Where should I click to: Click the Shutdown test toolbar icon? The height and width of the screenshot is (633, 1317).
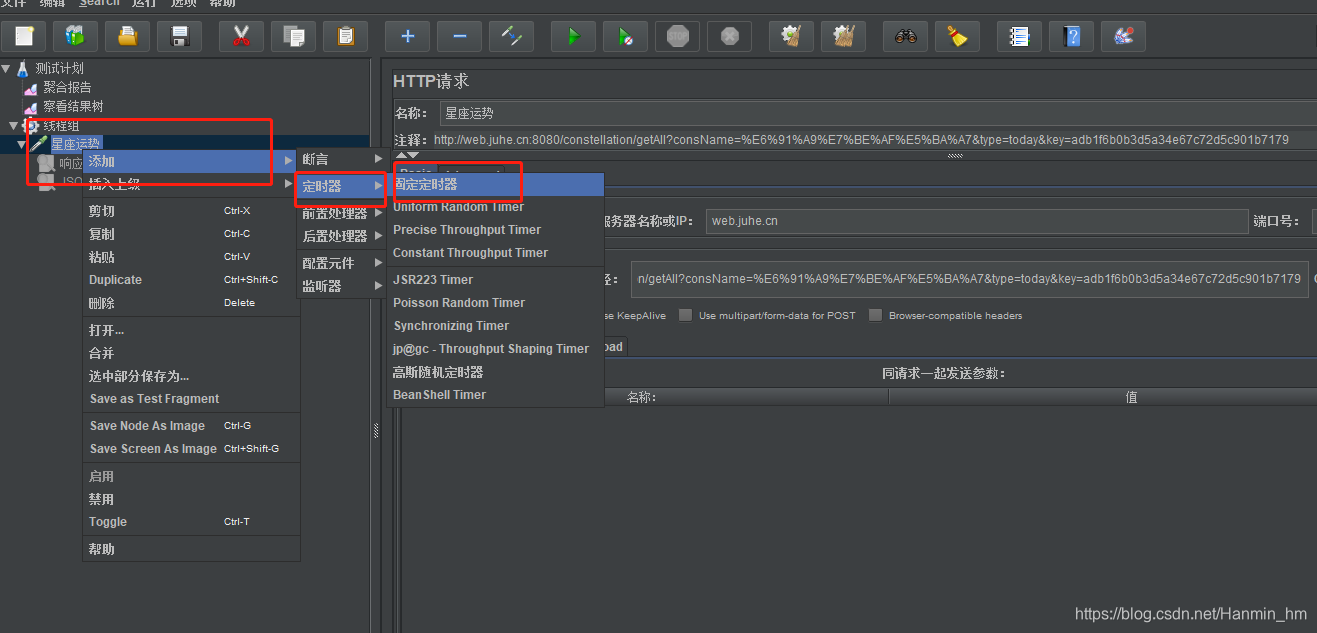click(x=729, y=37)
